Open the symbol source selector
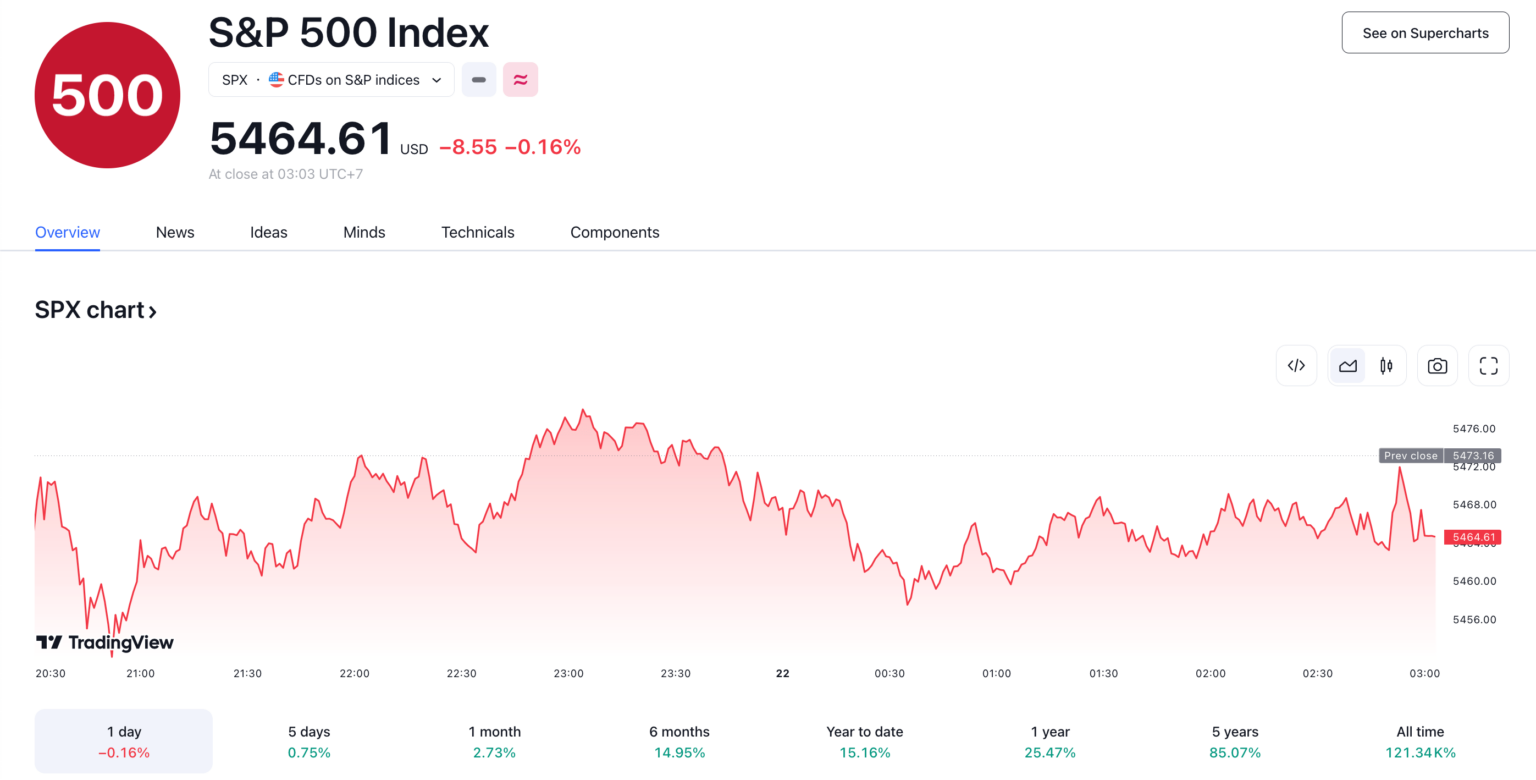 point(331,80)
